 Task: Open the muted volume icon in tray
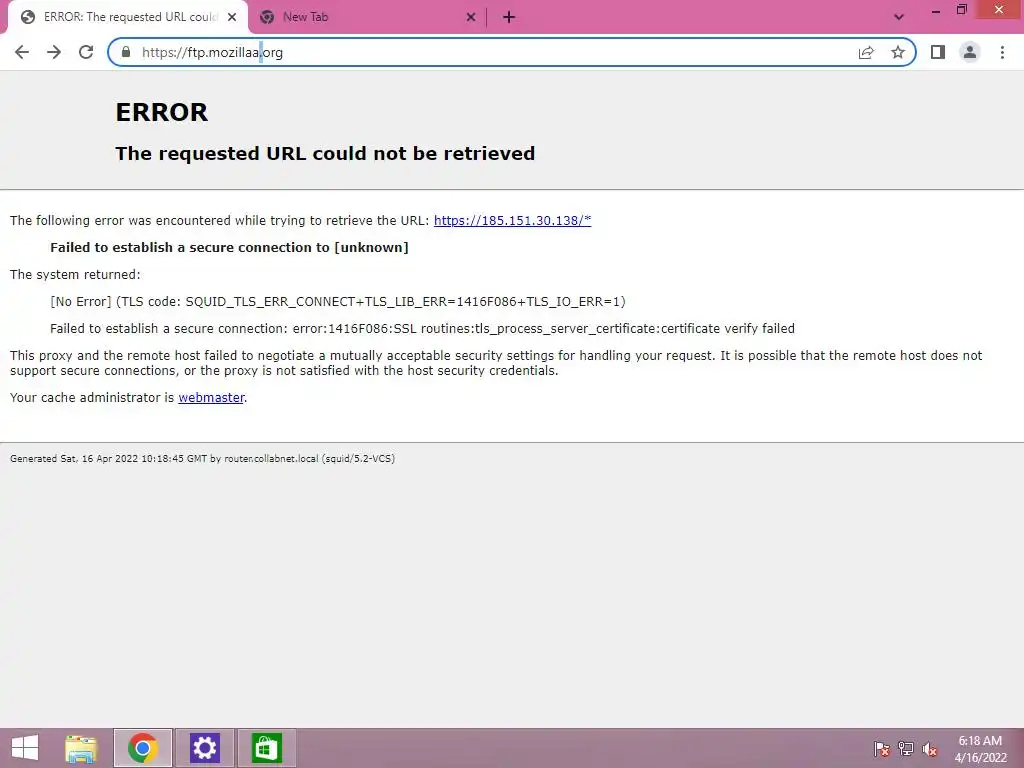point(929,748)
